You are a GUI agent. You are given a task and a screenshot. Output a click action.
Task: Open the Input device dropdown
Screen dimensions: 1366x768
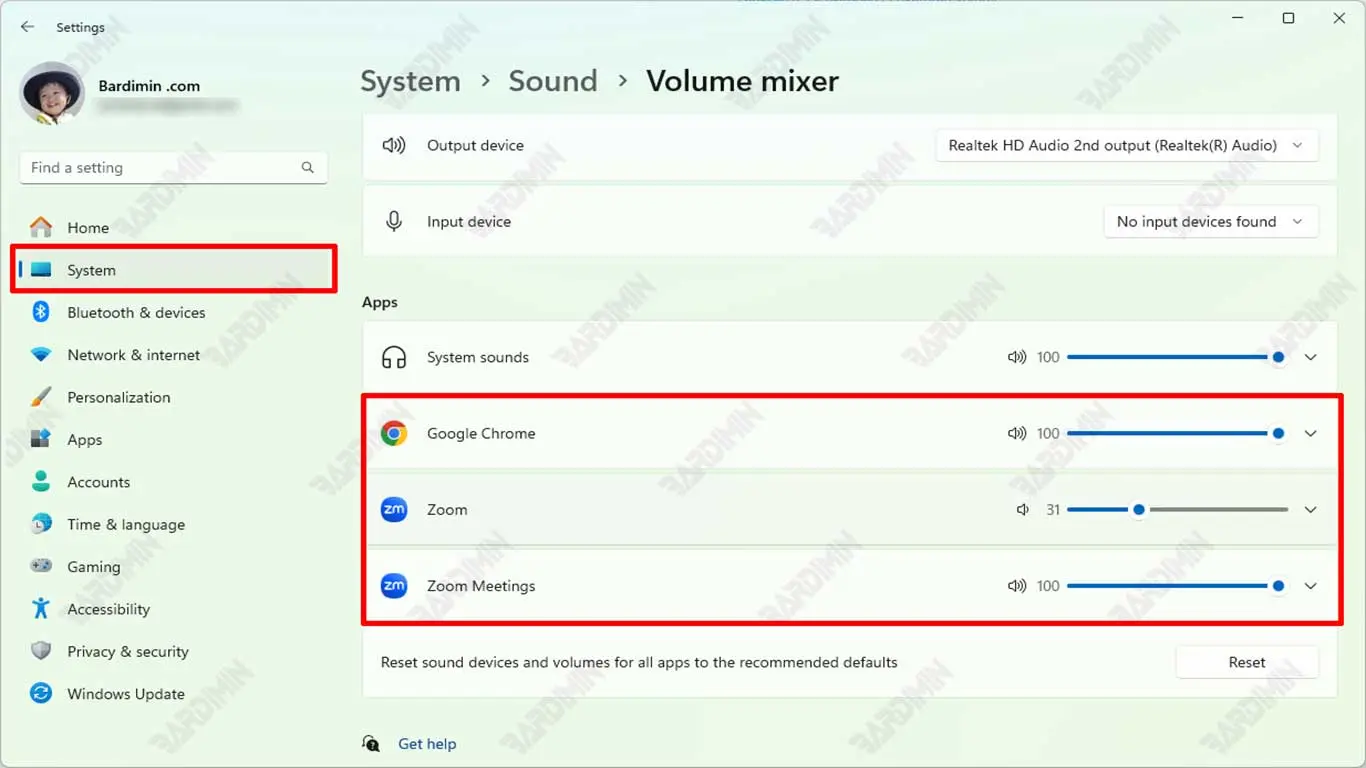click(x=1210, y=222)
